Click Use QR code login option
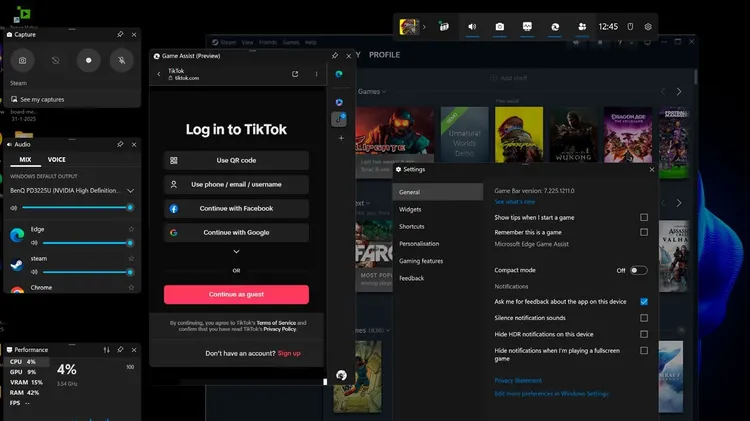 [x=236, y=160]
